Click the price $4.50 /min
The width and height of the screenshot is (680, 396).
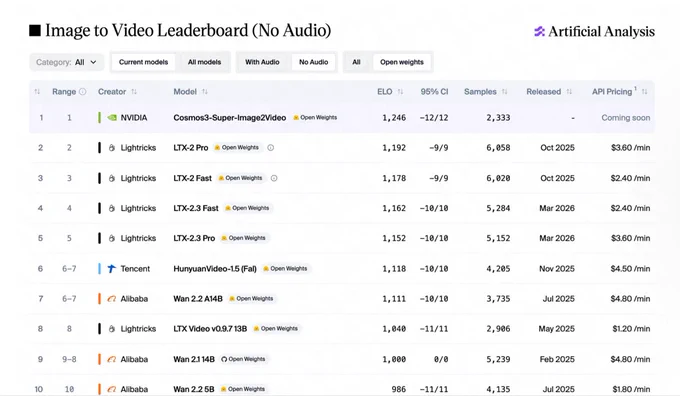pyautogui.click(x=630, y=268)
